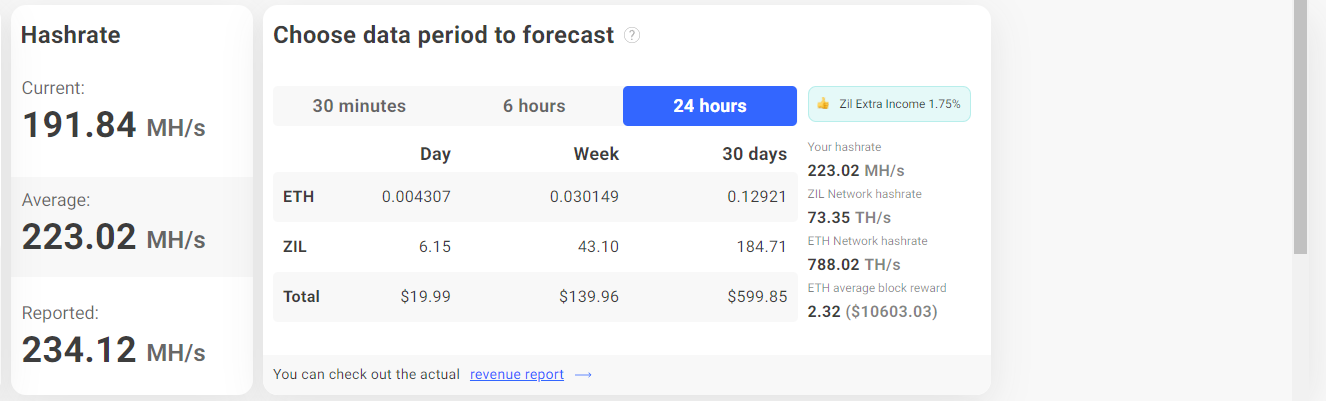
Task: Click the Zil Extra Income 1.75% text
Action: tap(899, 104)
